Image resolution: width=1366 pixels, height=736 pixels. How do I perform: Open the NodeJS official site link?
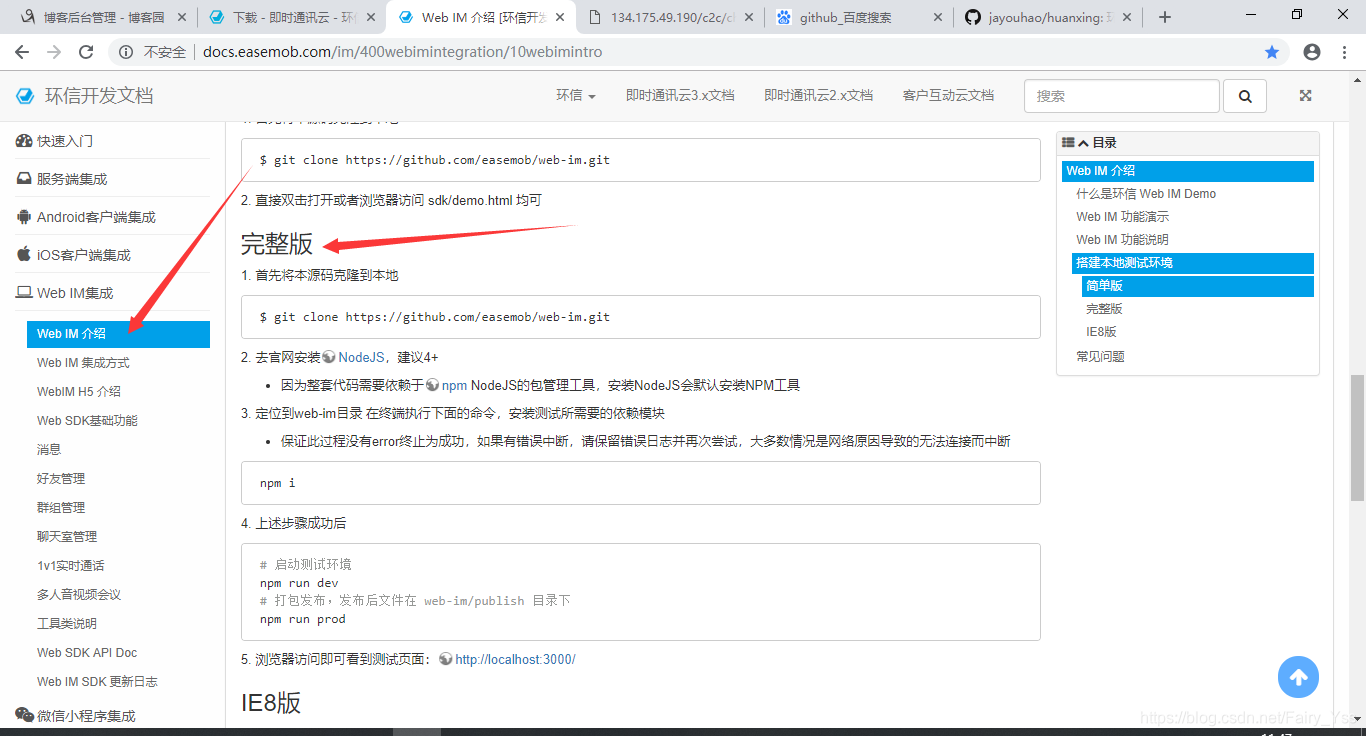pyautogui.click(x=361, y=357)
